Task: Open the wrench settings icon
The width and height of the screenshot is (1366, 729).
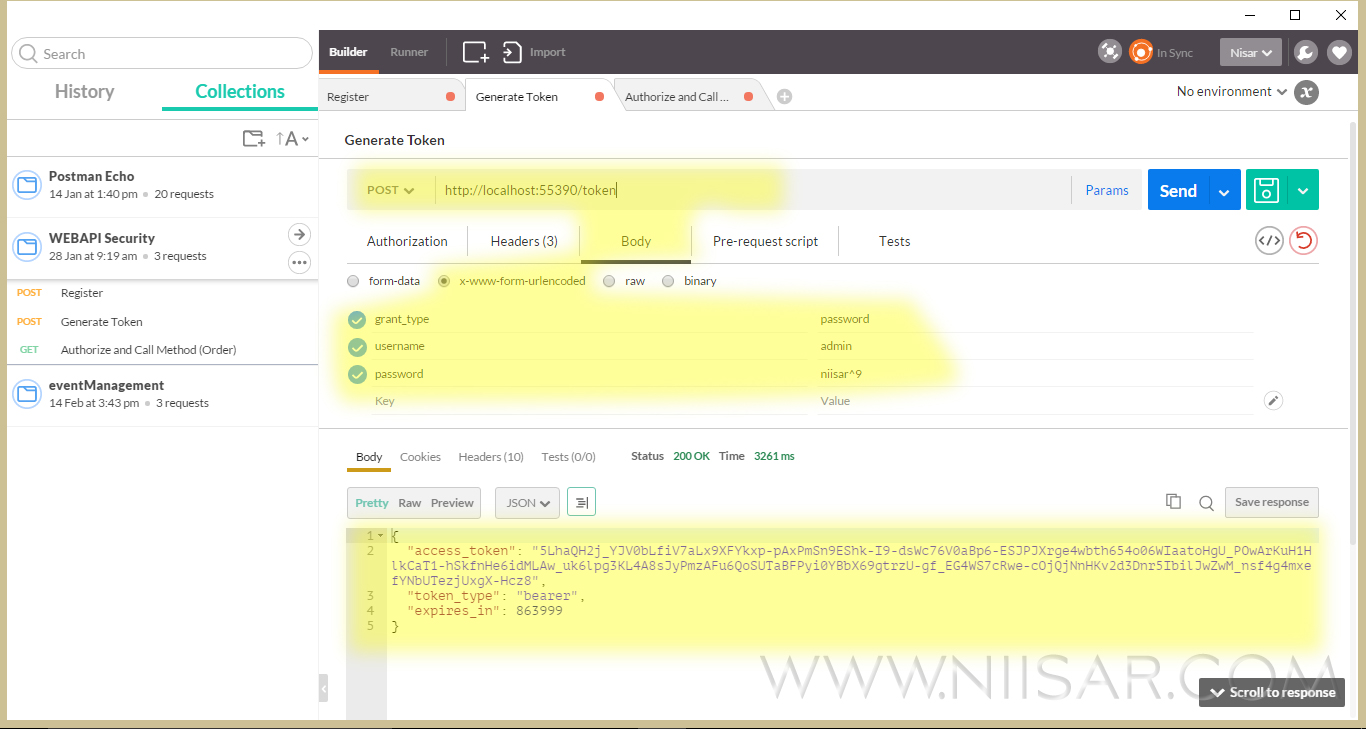Action: tap(1305, 52)
